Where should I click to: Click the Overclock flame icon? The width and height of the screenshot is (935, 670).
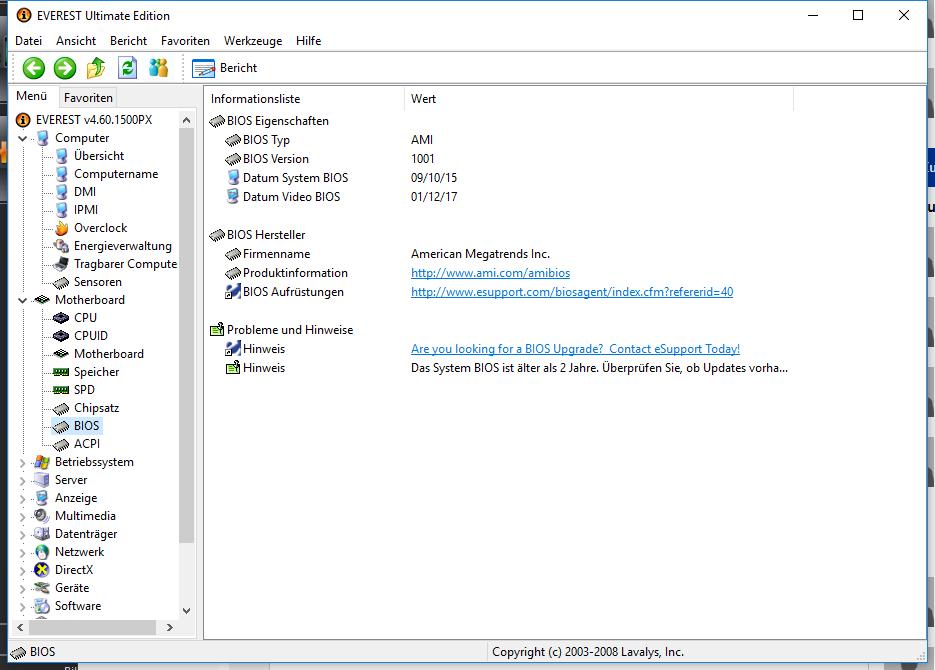click(x=61, y=228)
